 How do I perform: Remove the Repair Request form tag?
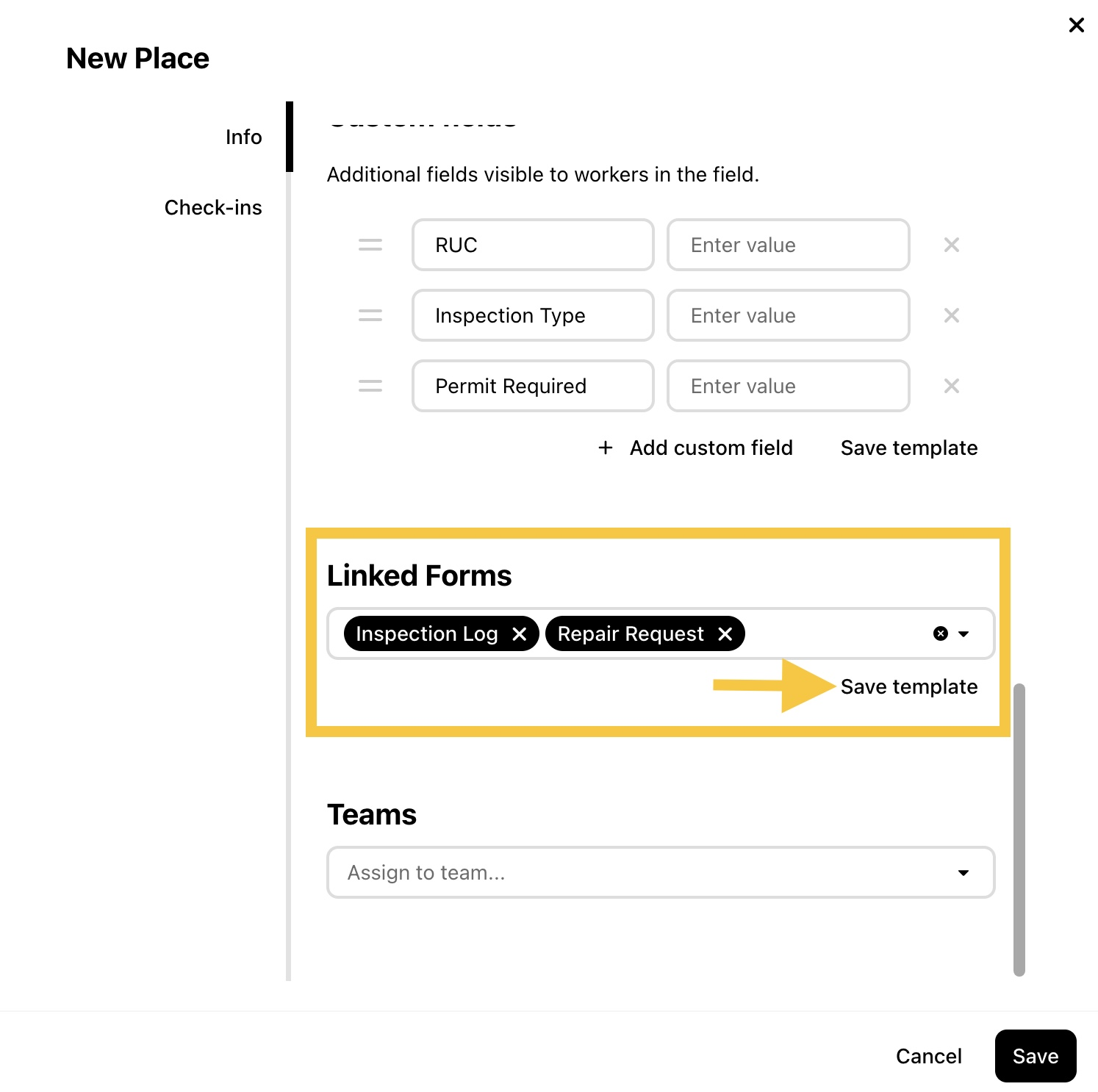tap(725, 633)
